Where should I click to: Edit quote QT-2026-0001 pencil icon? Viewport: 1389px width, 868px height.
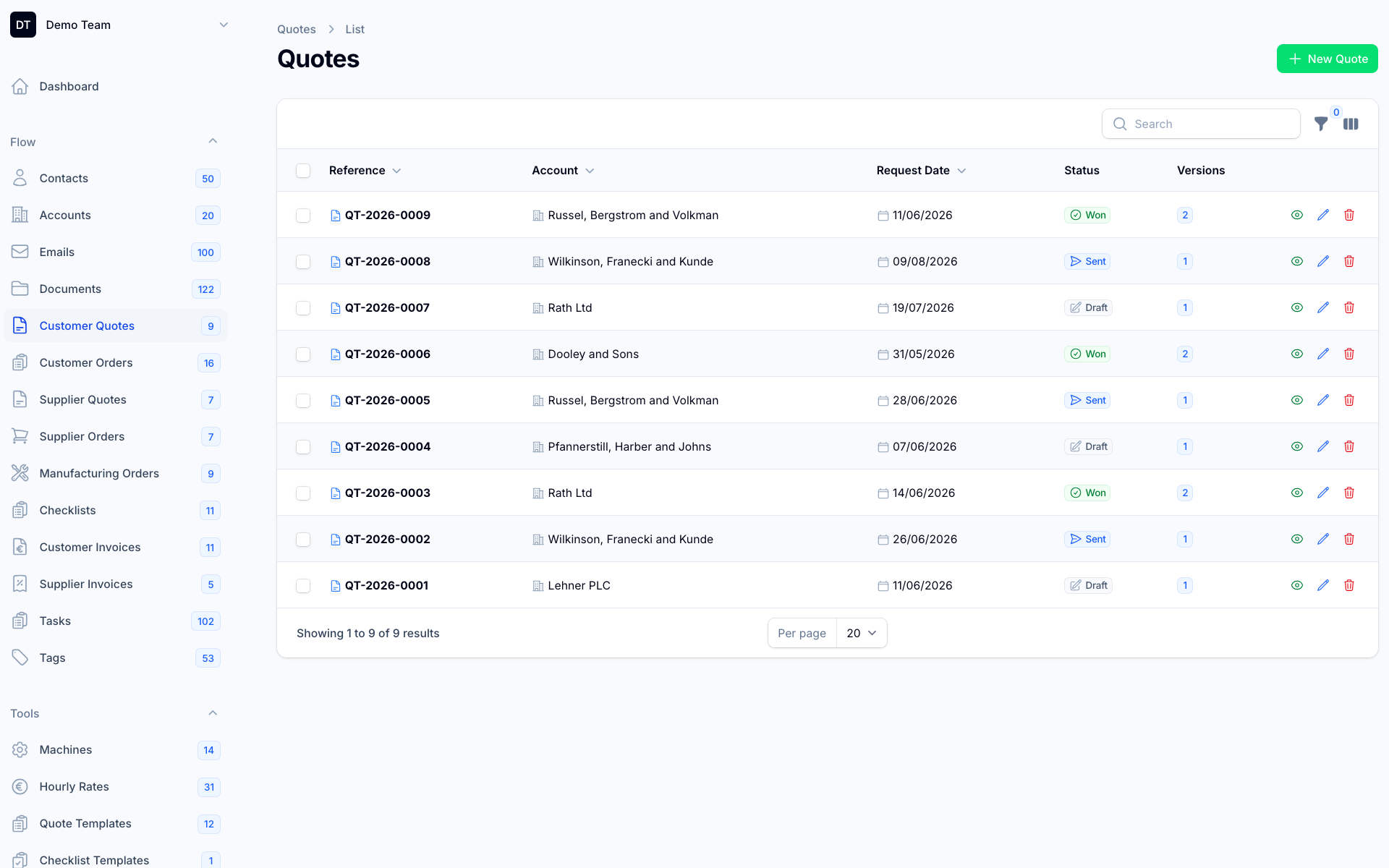(x=1323, y=585)
